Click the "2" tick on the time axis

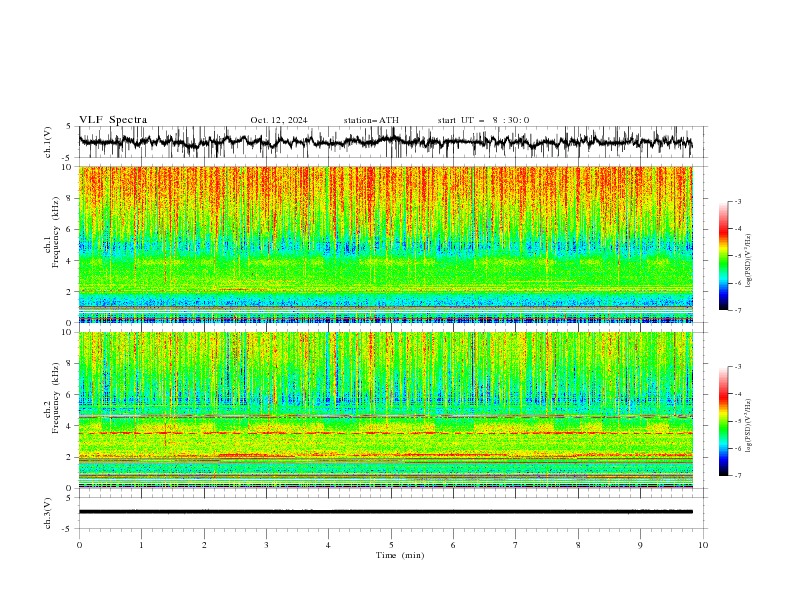point(204,545)
